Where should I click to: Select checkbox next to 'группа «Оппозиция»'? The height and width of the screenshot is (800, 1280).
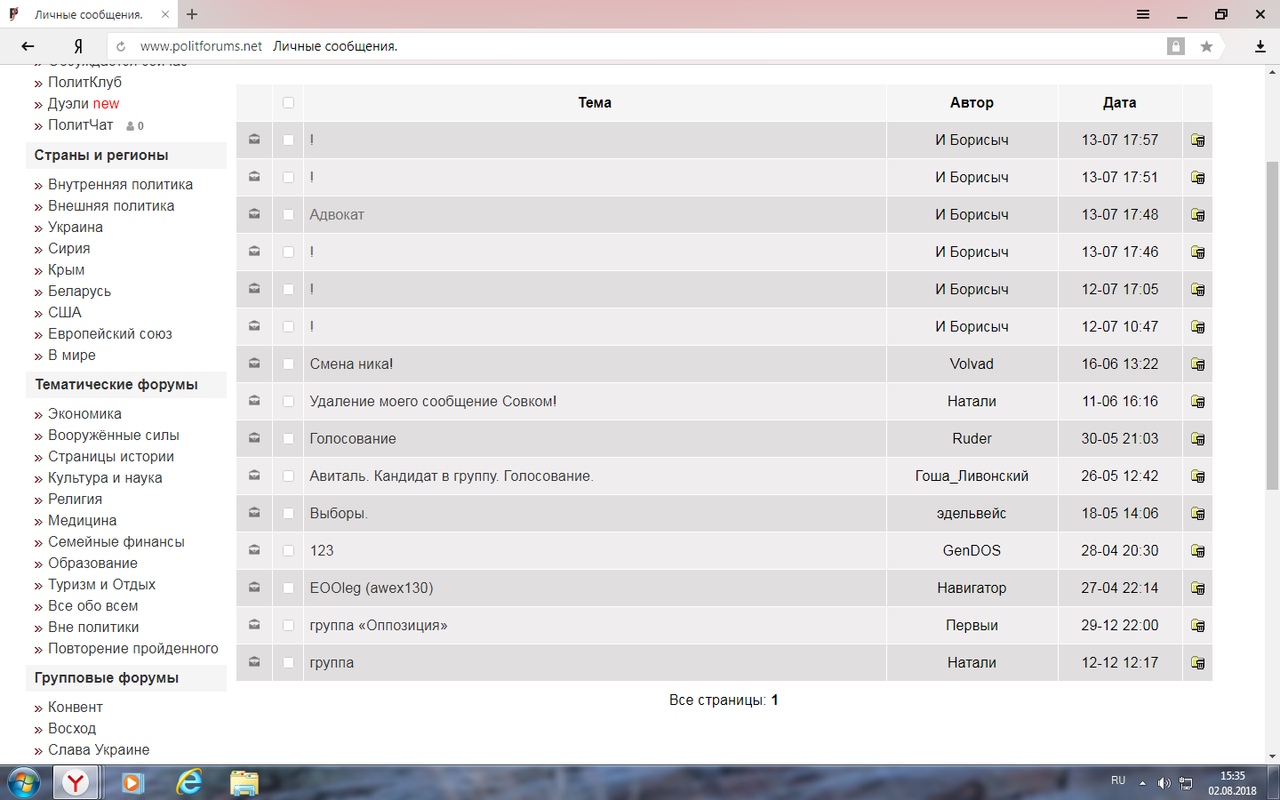(288, 625)
